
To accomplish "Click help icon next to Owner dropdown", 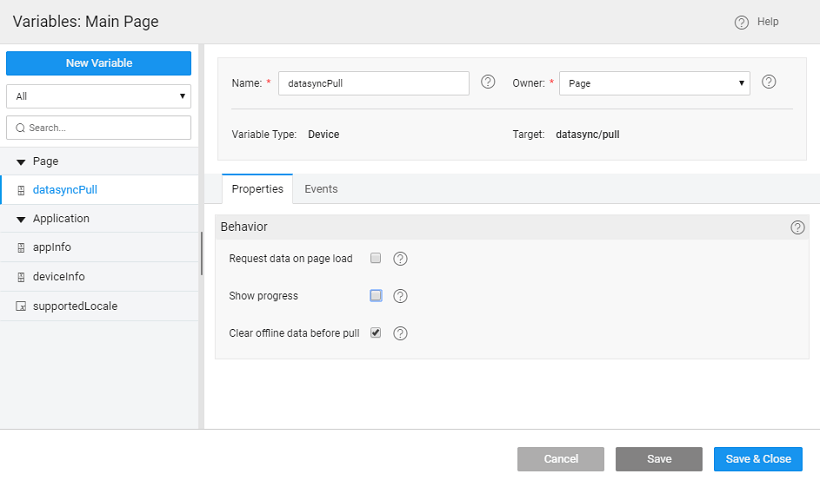I will click(x=769, y=82).
